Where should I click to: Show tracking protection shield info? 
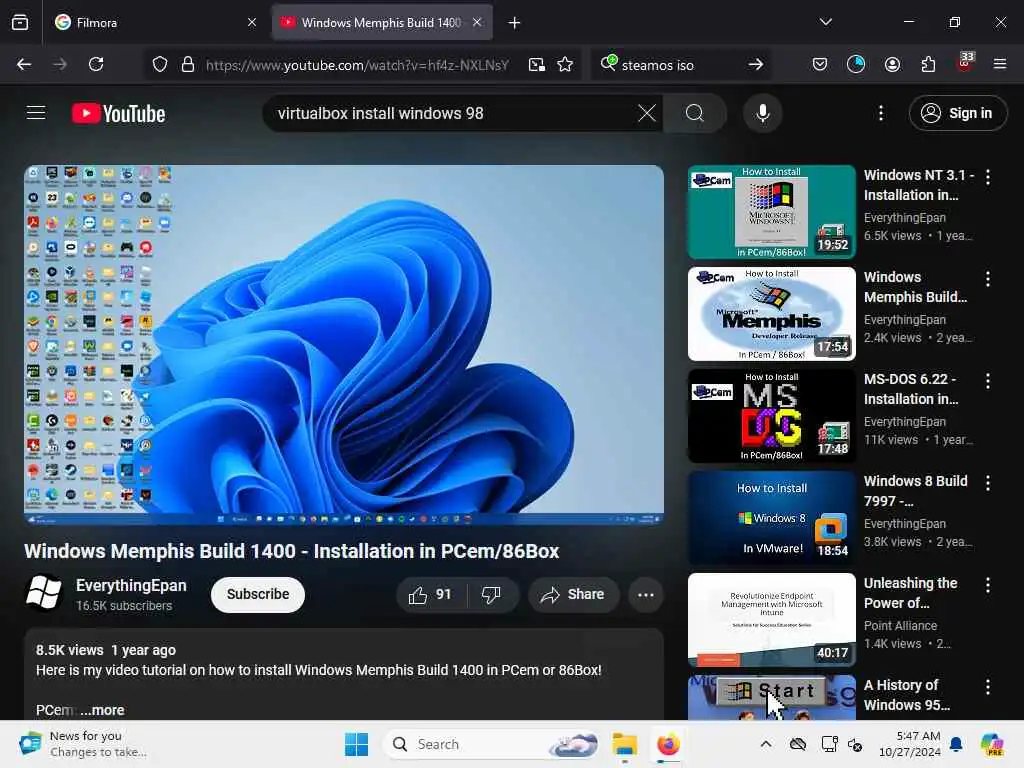[160, 64]
